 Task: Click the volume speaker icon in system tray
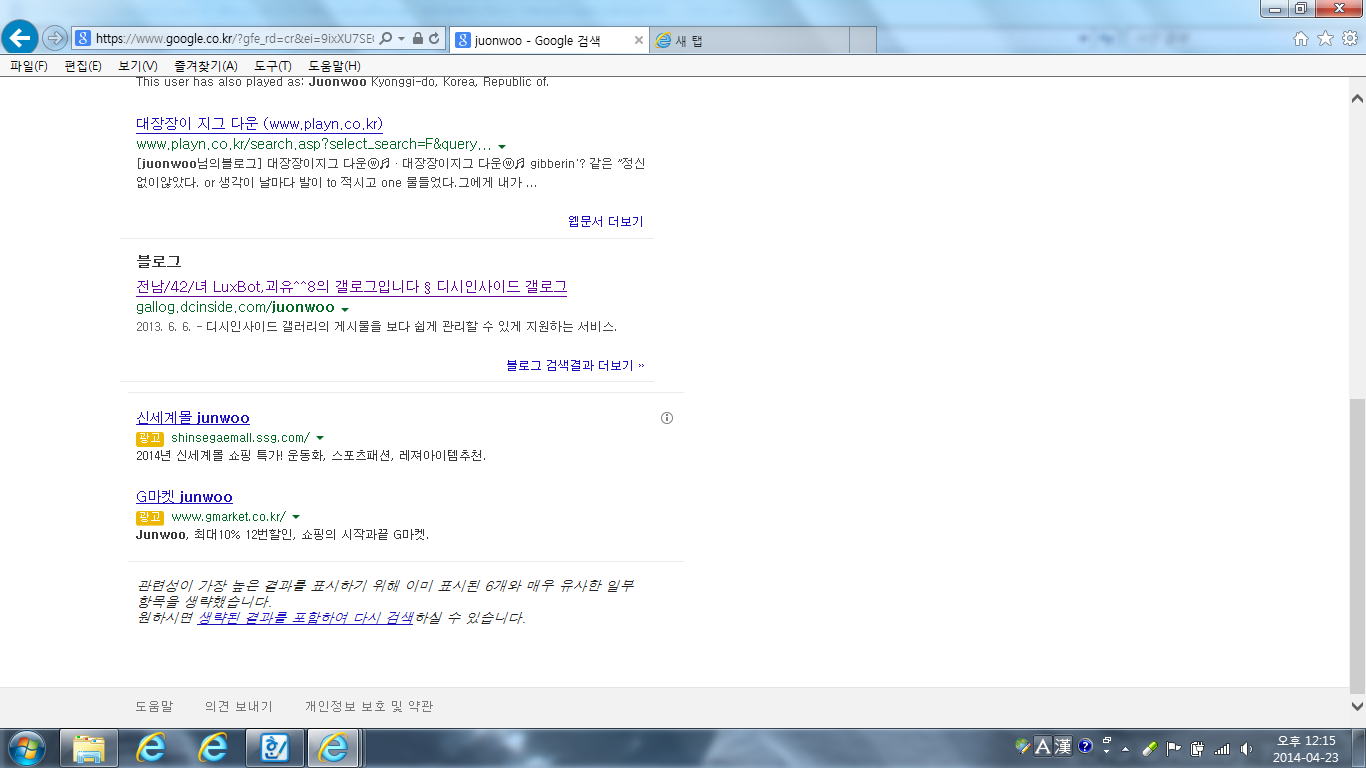(1246, 748)
